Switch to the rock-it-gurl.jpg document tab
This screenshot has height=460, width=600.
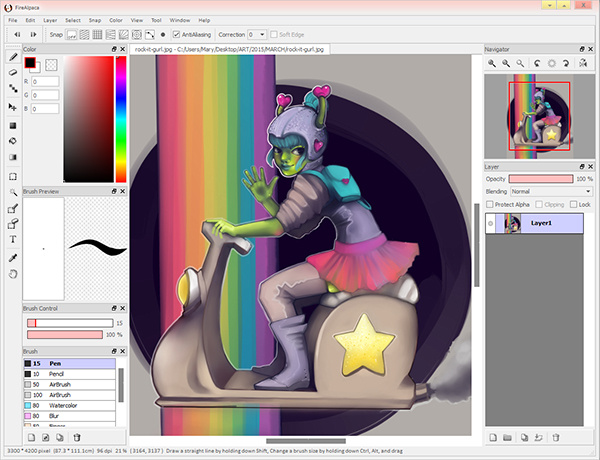click(x=229, y=49)
